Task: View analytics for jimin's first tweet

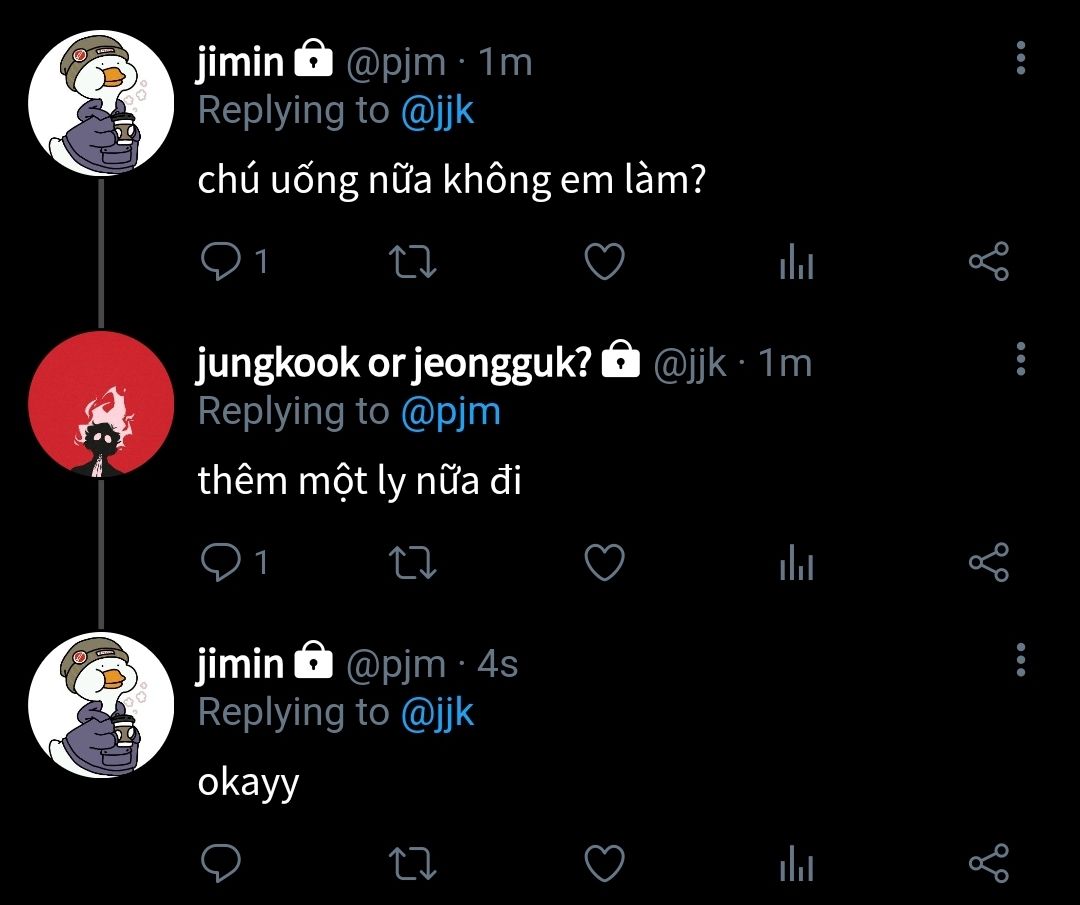Action: point(796,264)
